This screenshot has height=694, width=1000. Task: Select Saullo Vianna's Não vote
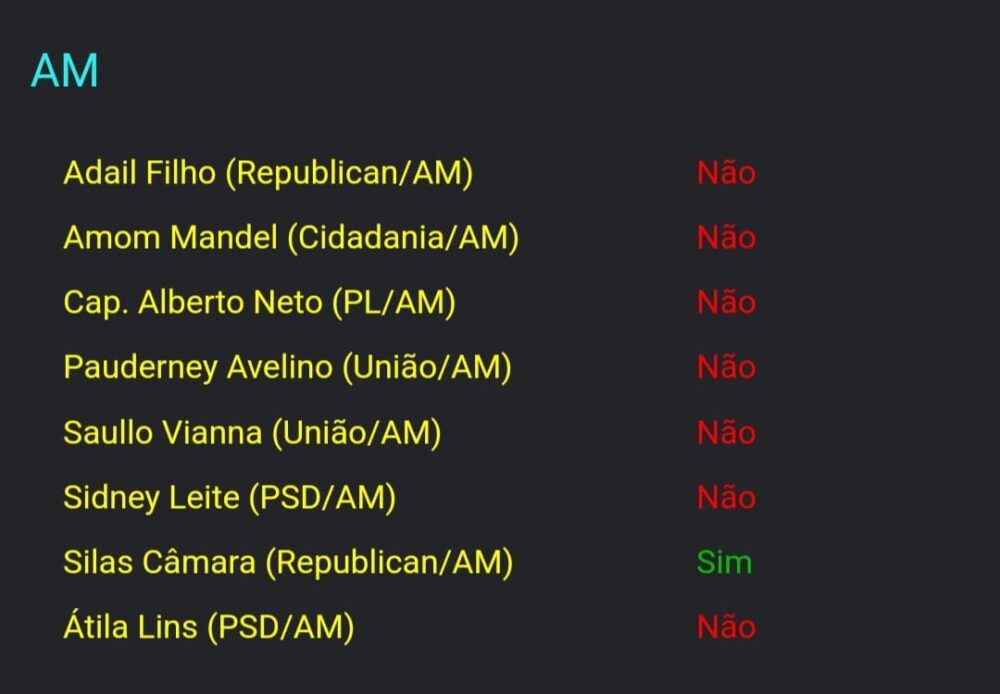click(726, 433)
